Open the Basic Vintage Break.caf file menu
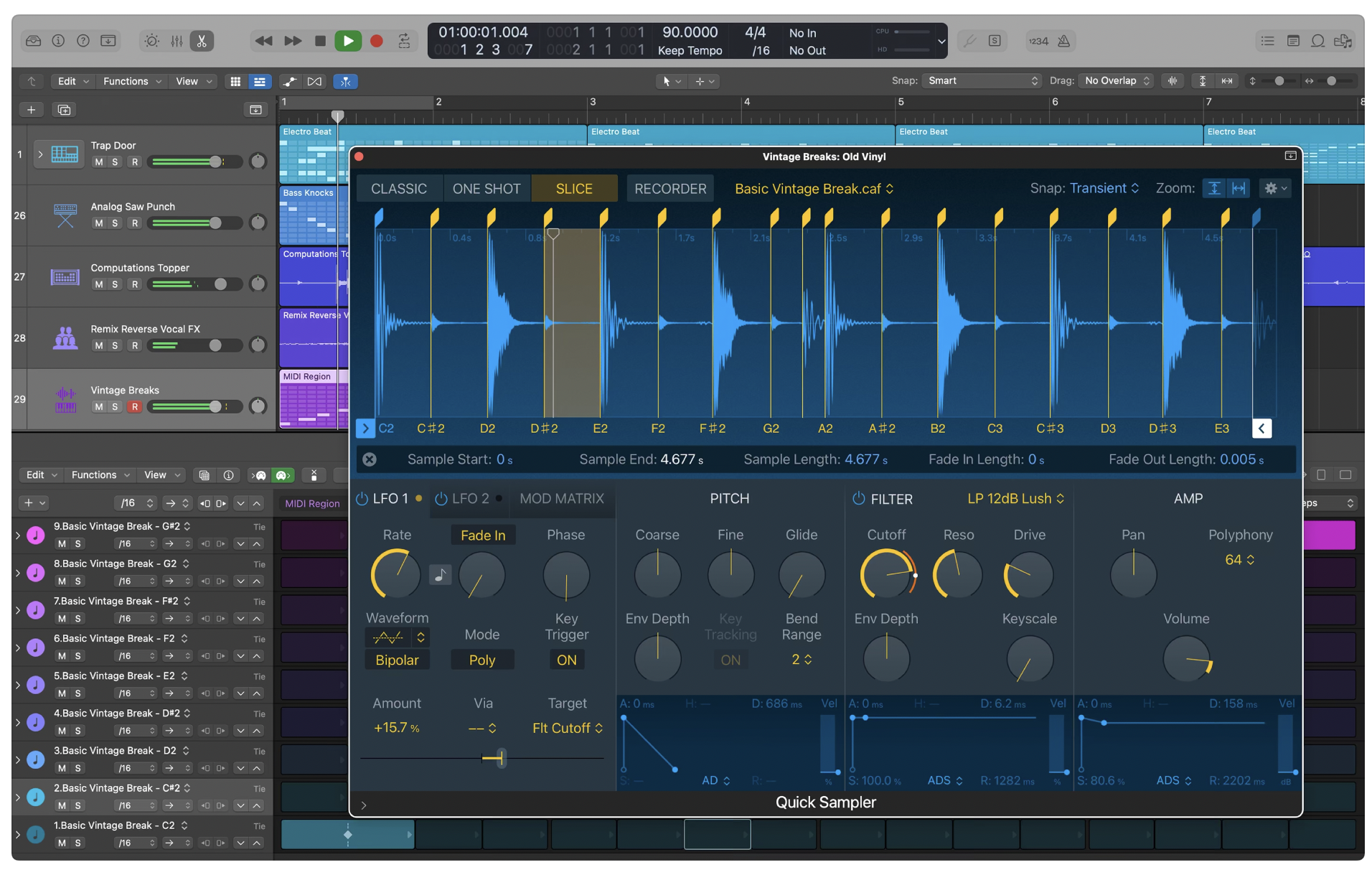The height and width of the screenshot is (870, 1372). click(814, 188)
